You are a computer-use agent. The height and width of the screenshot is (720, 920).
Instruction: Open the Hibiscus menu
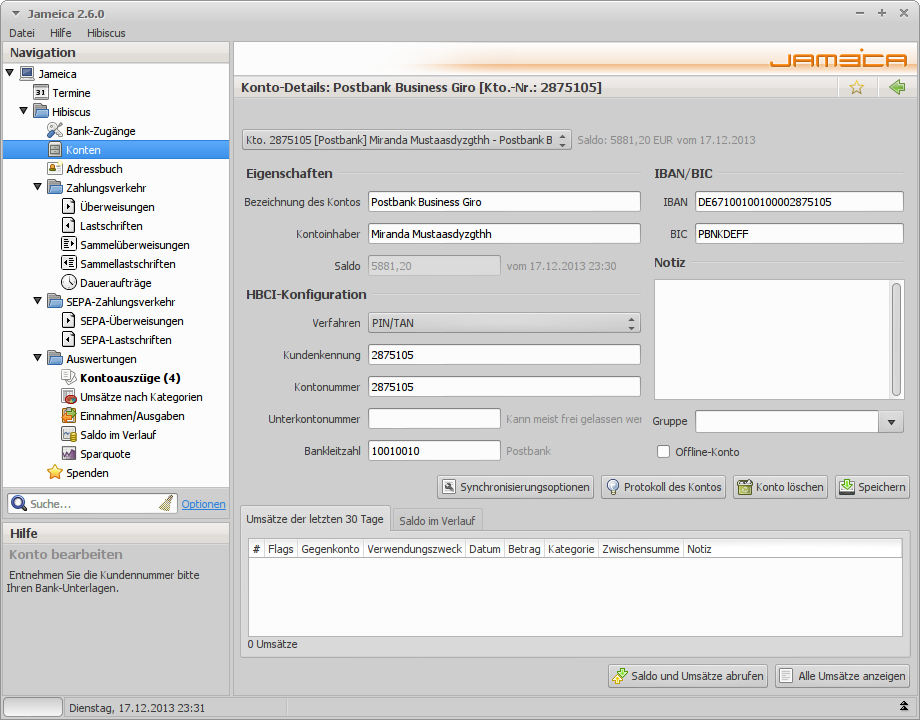click(106, 33)
